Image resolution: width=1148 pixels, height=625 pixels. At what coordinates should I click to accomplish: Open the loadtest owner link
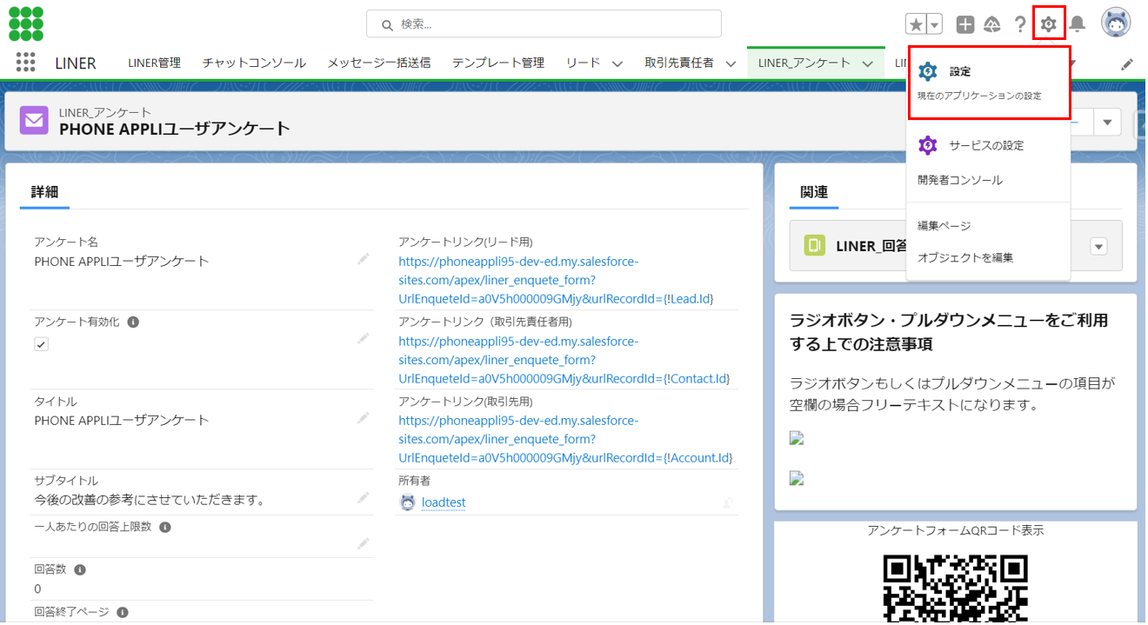point(444,503)
